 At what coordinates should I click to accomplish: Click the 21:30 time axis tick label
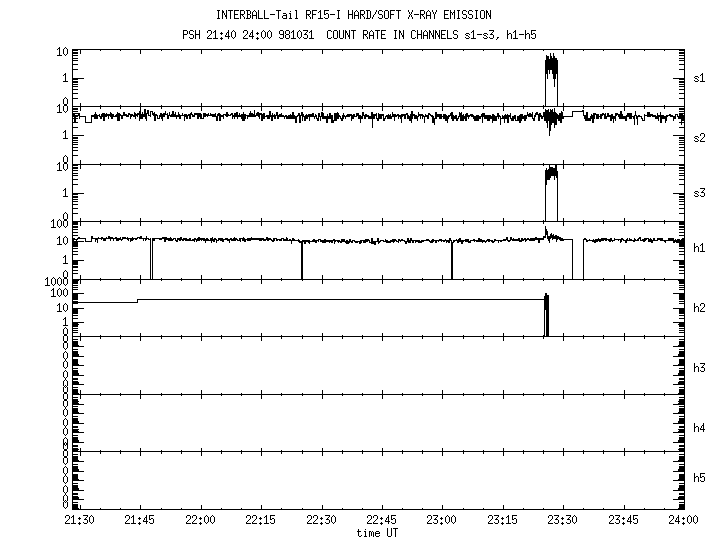[x=80, y=521]
